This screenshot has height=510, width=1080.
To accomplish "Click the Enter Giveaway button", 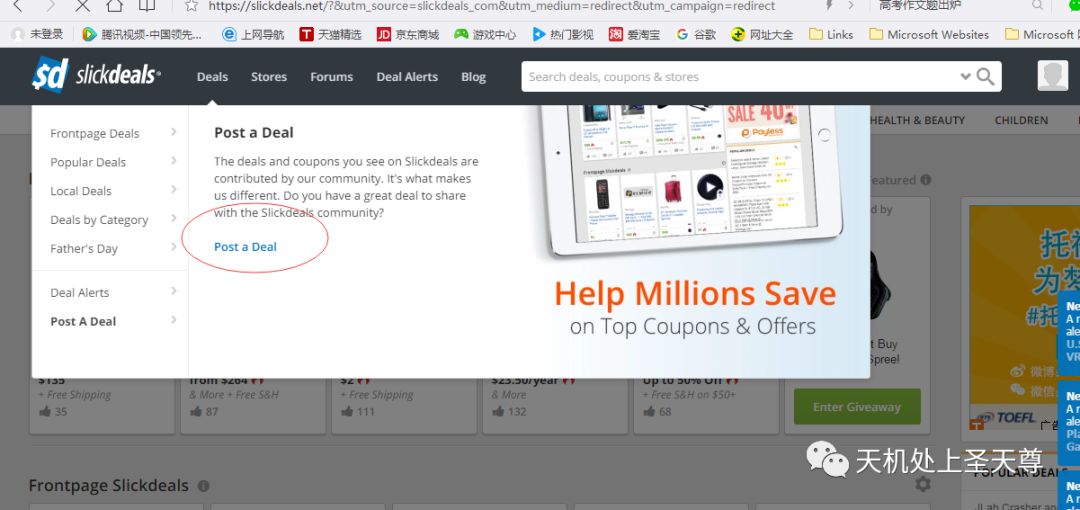I will [x=857, y=407].
